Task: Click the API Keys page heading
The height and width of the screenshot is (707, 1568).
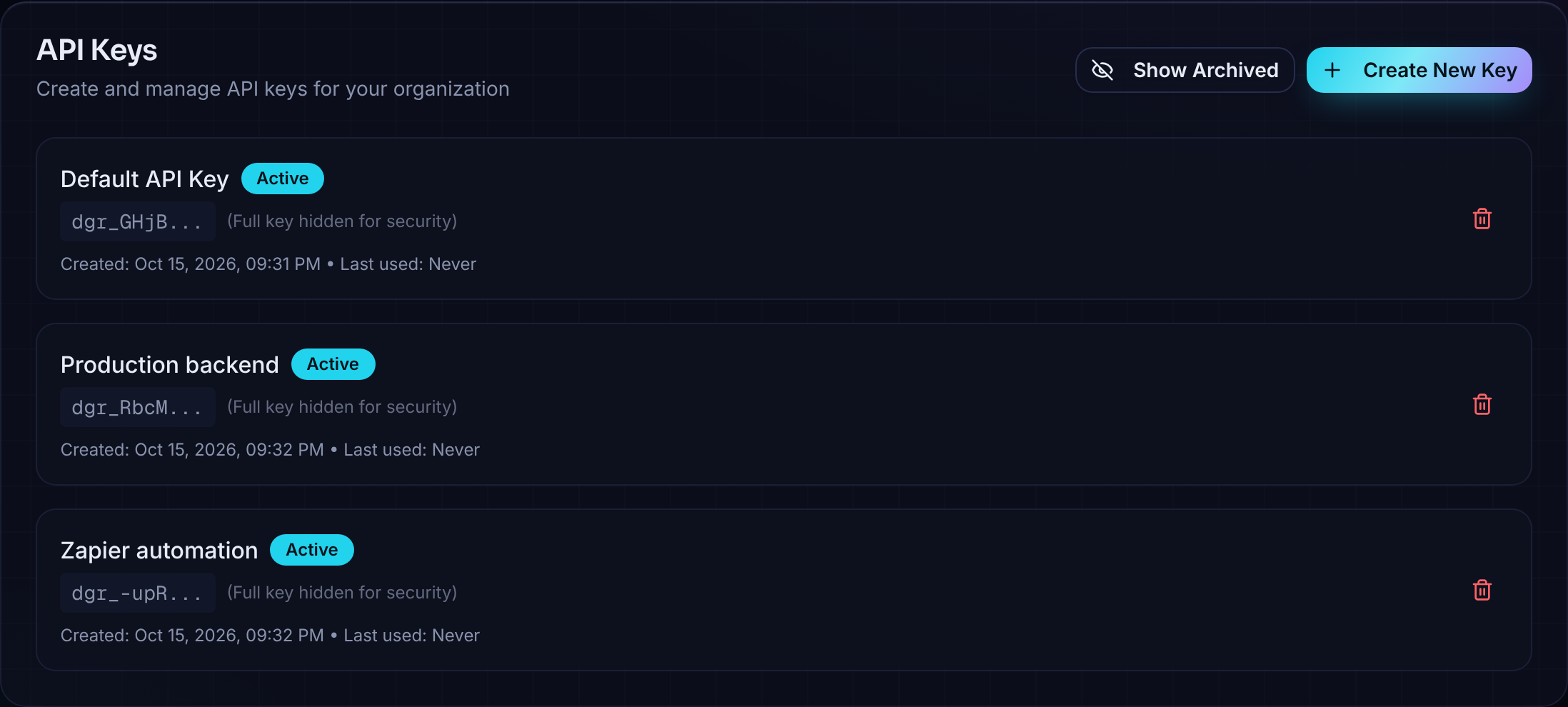Action: (97, 50)
